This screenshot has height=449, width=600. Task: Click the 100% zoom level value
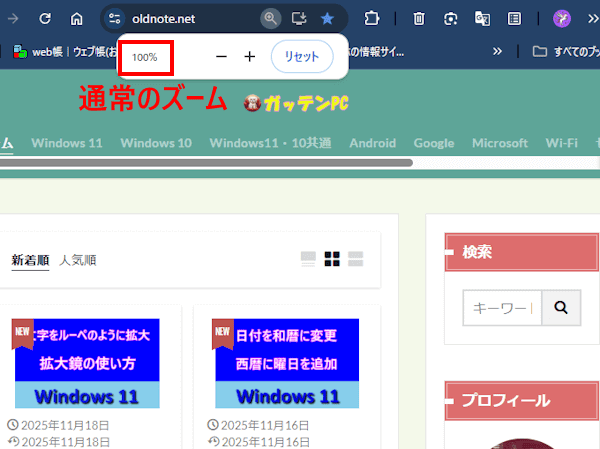tap(145, 57)
